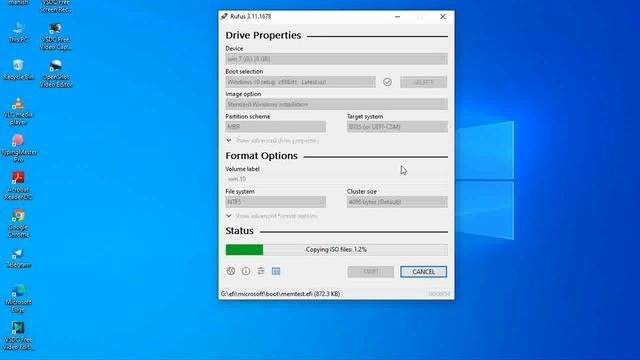Open the File system NTFS dropdown

click(276, 202)
